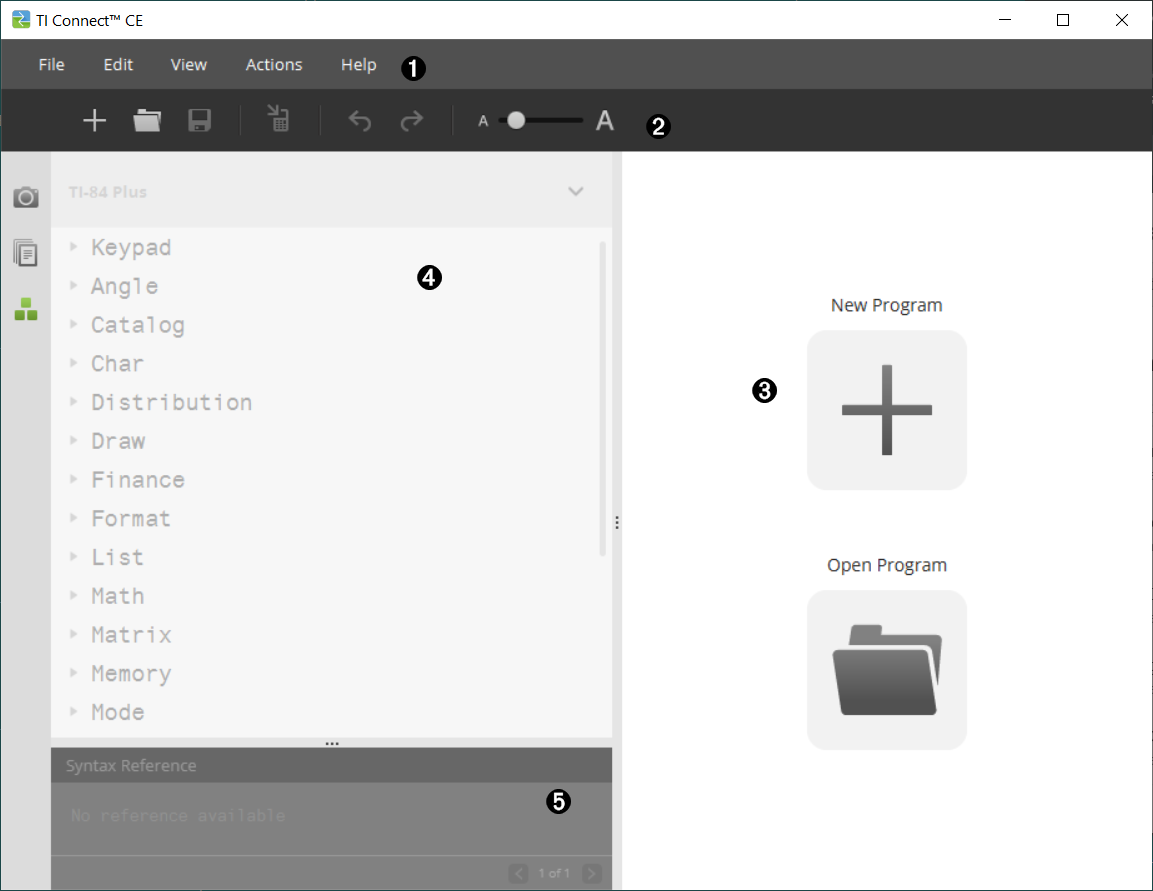The width and height of the screenshot is (1153, 891).
Task: Click the font size slider handle
Action: coord(516,121)
